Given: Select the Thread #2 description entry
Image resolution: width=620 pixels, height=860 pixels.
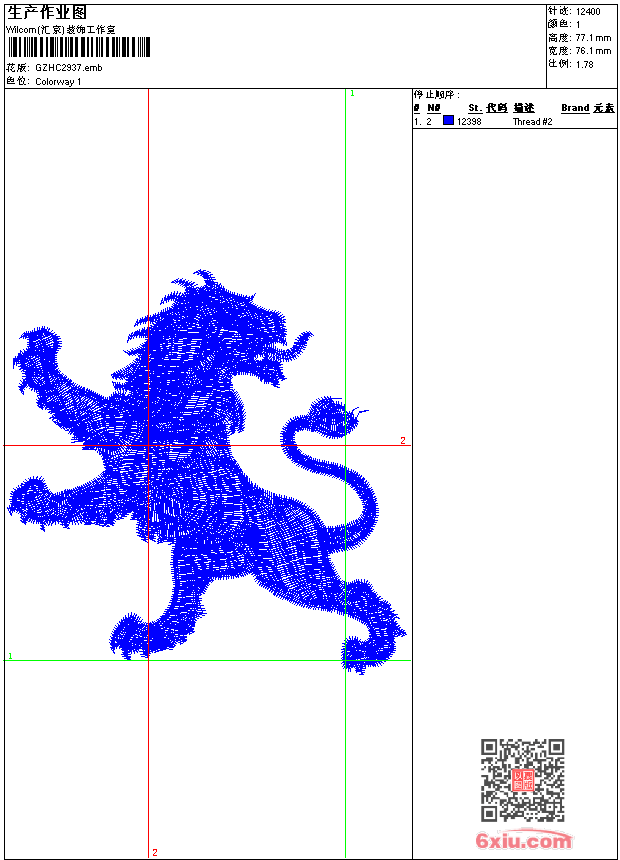Looking at the screenshot, I should (x=532, y=122).
